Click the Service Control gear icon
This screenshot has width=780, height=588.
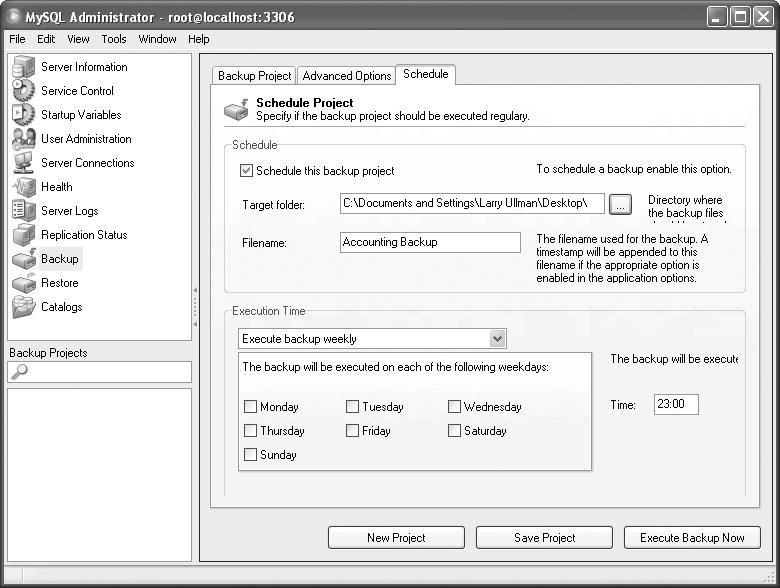[x=23, y=91]
